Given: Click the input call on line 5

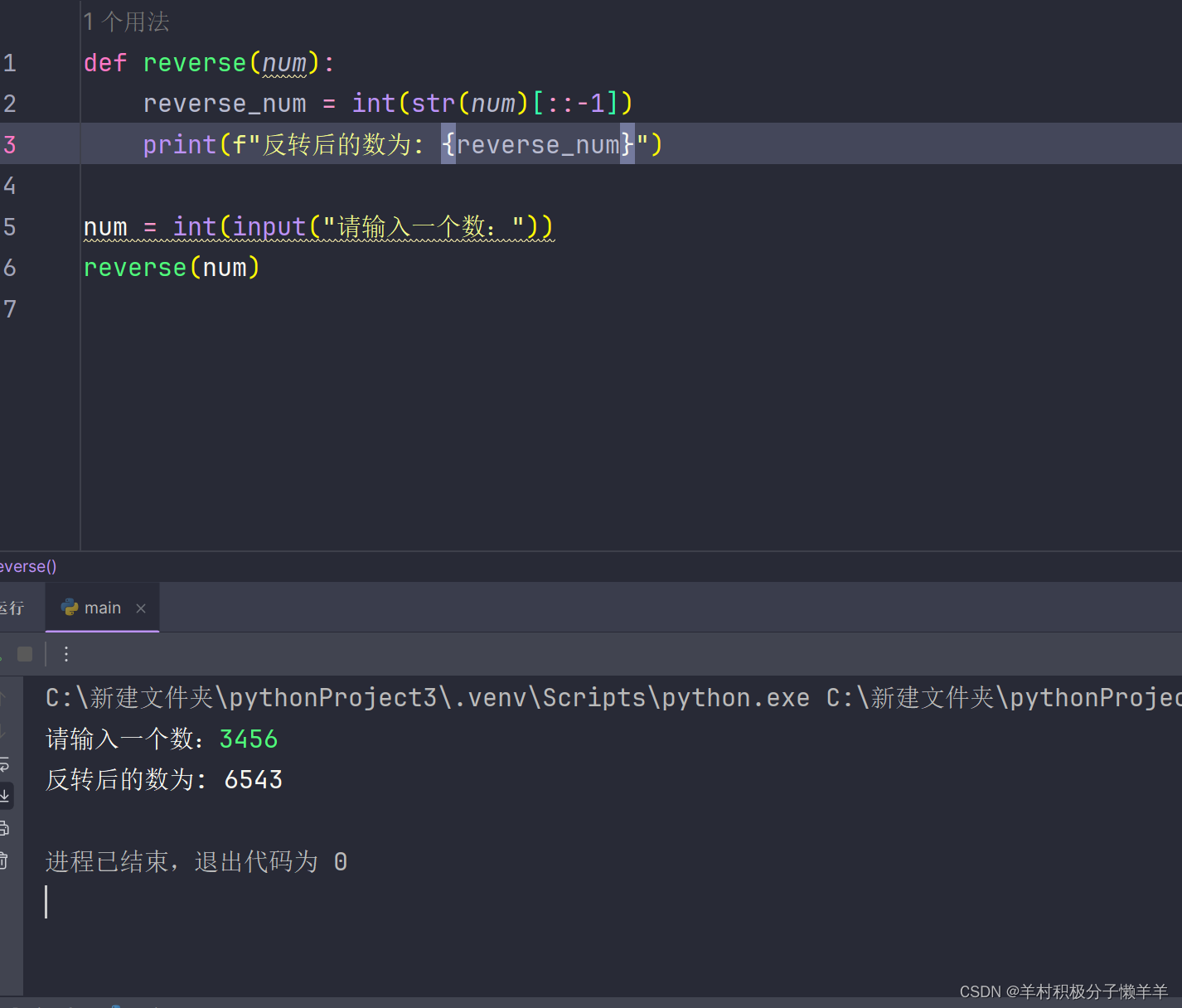Looking at the screenshot, I should click(x=269, y=226).
